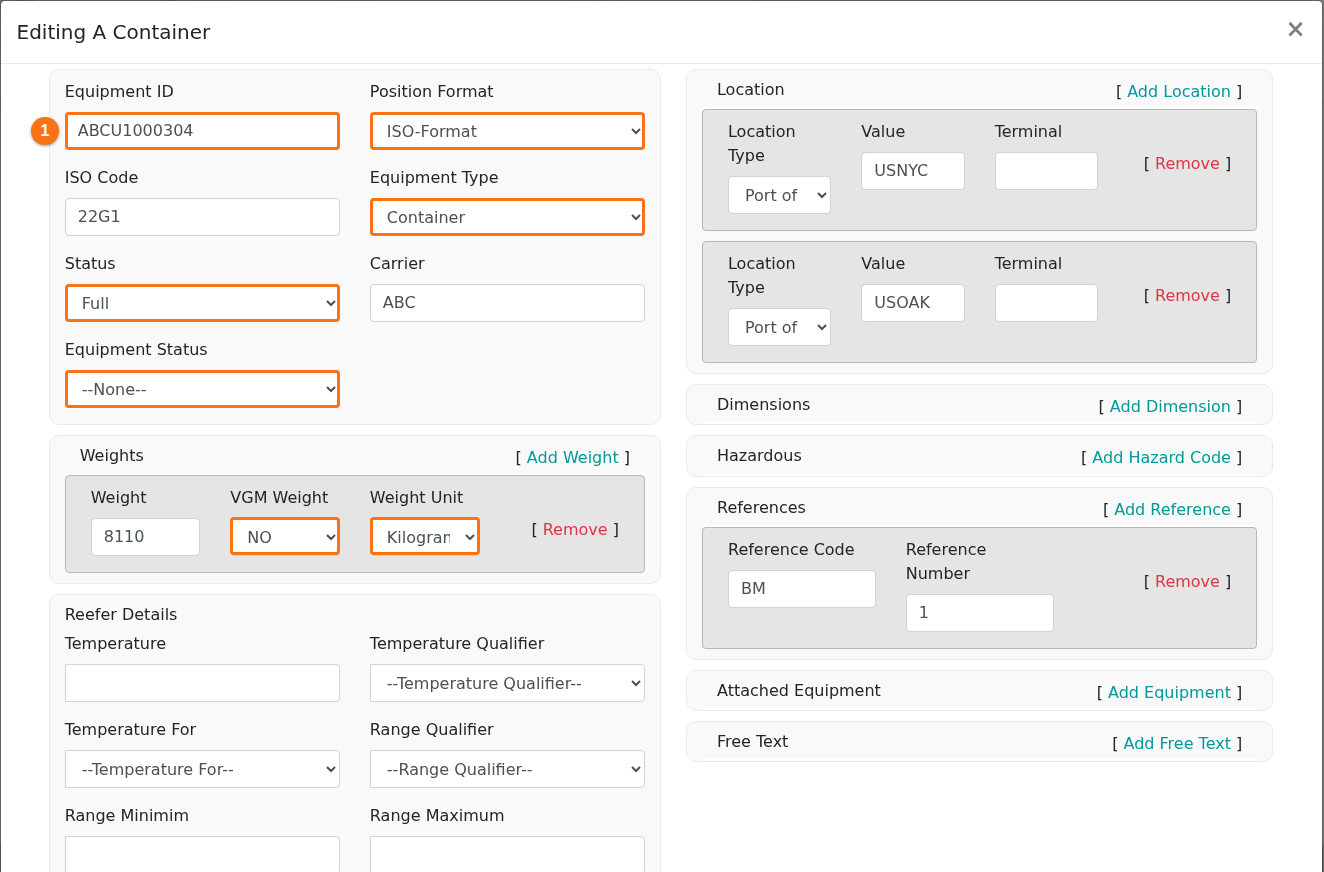Viewport: 1324px width, 872px height.
Task: Click the Add Dimension link
Action: click(x=1170, y=407)
